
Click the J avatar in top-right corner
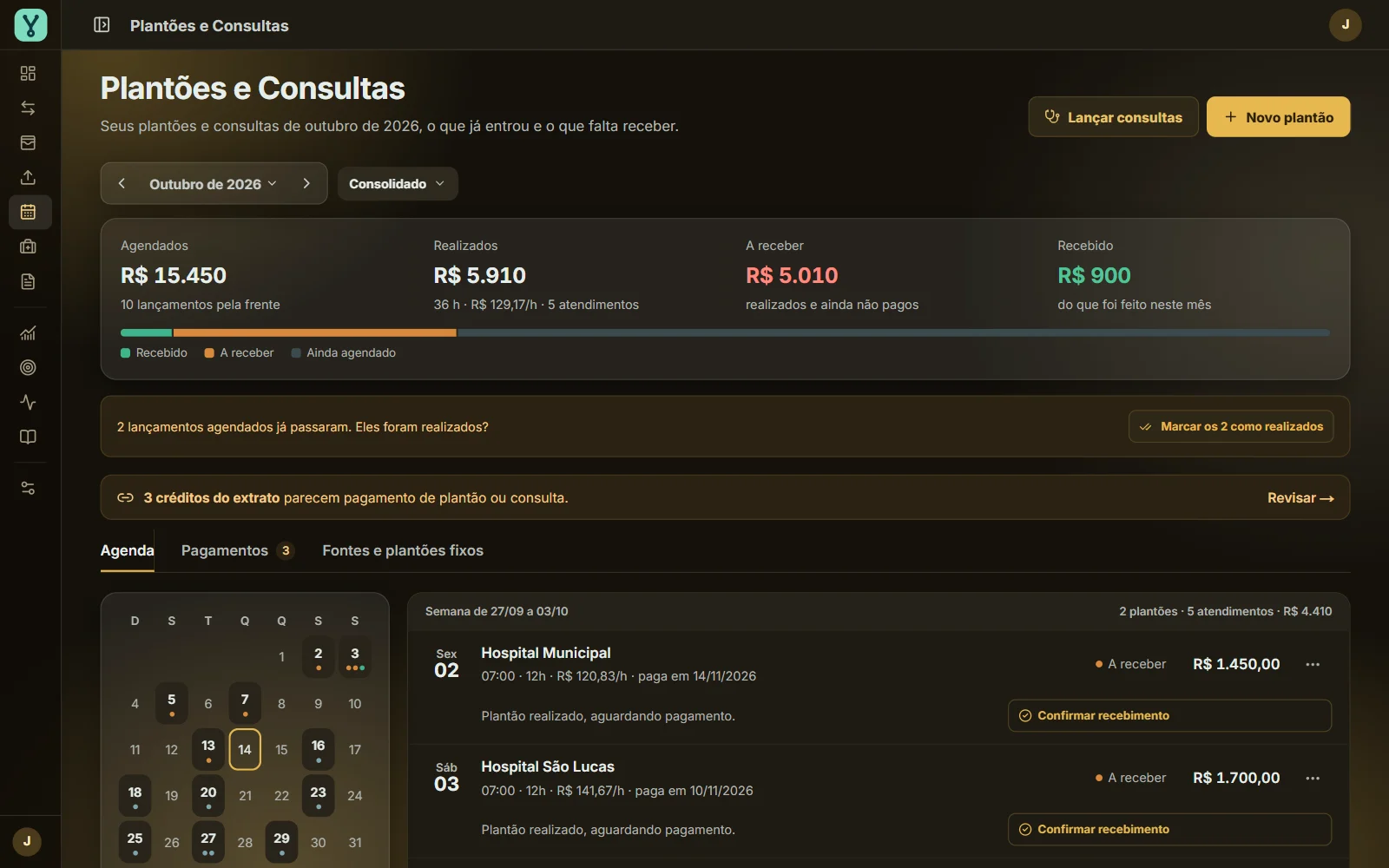1345,25
